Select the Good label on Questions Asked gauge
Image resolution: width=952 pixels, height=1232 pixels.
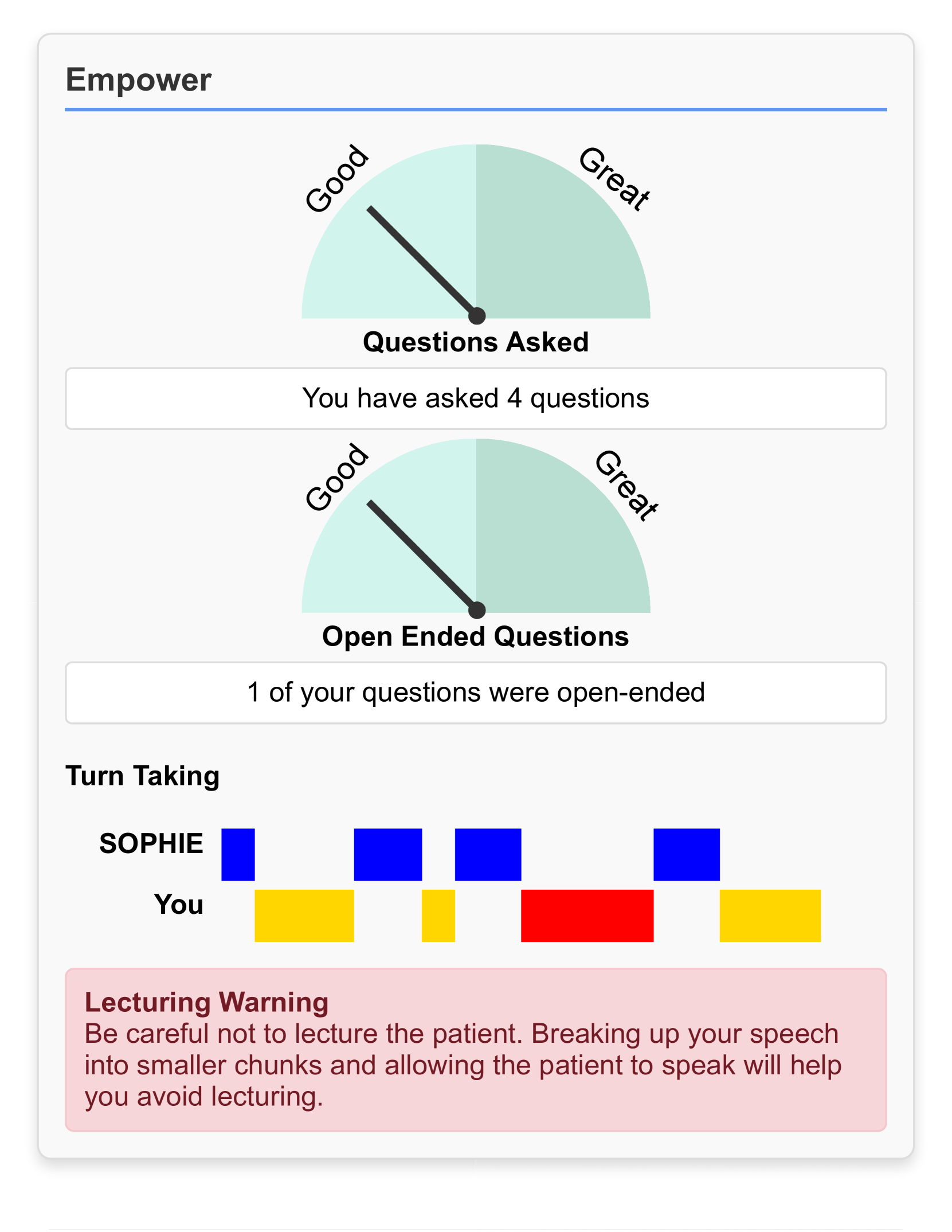point(336,179)
